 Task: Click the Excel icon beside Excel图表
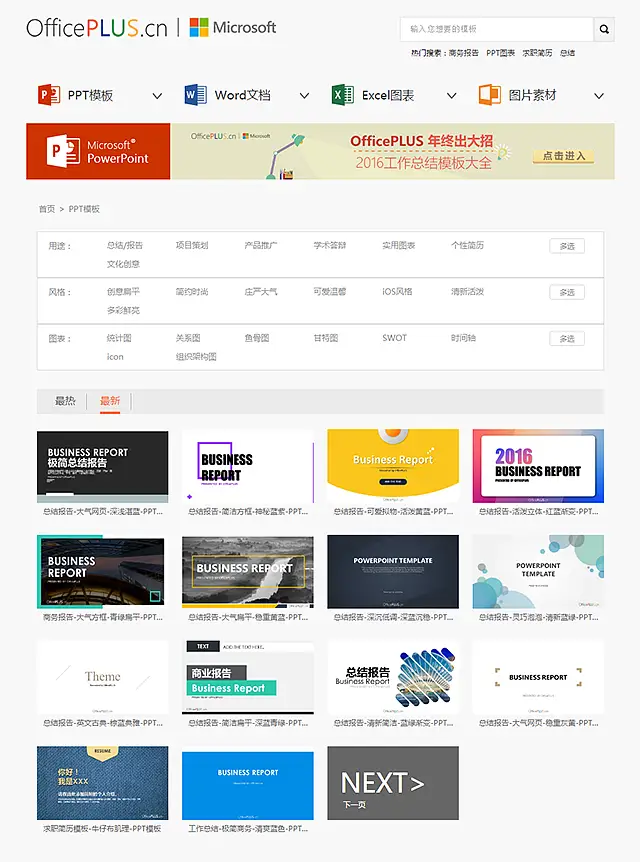point(343,95)
